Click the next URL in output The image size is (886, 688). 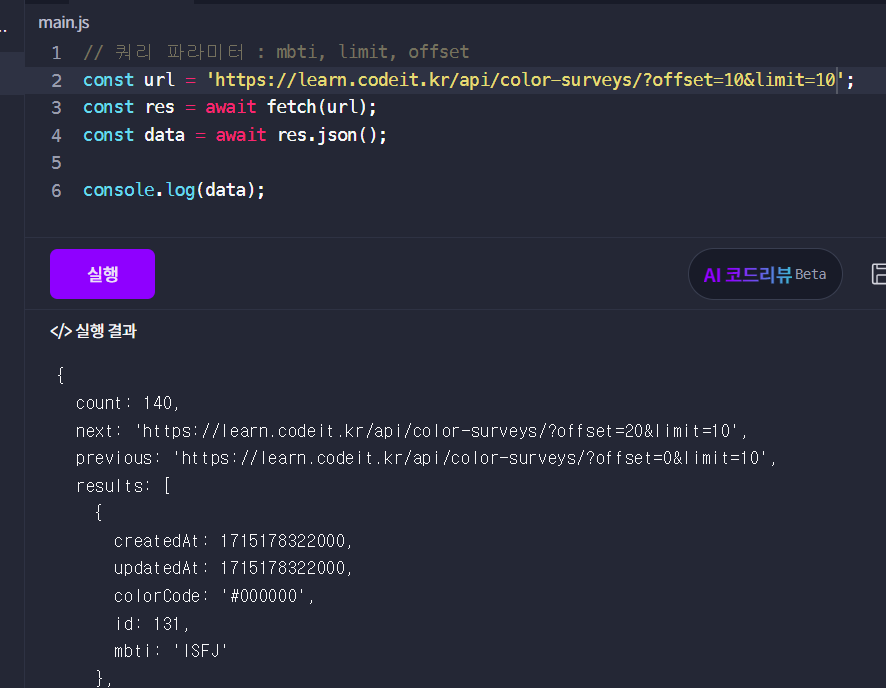point(436,431)
